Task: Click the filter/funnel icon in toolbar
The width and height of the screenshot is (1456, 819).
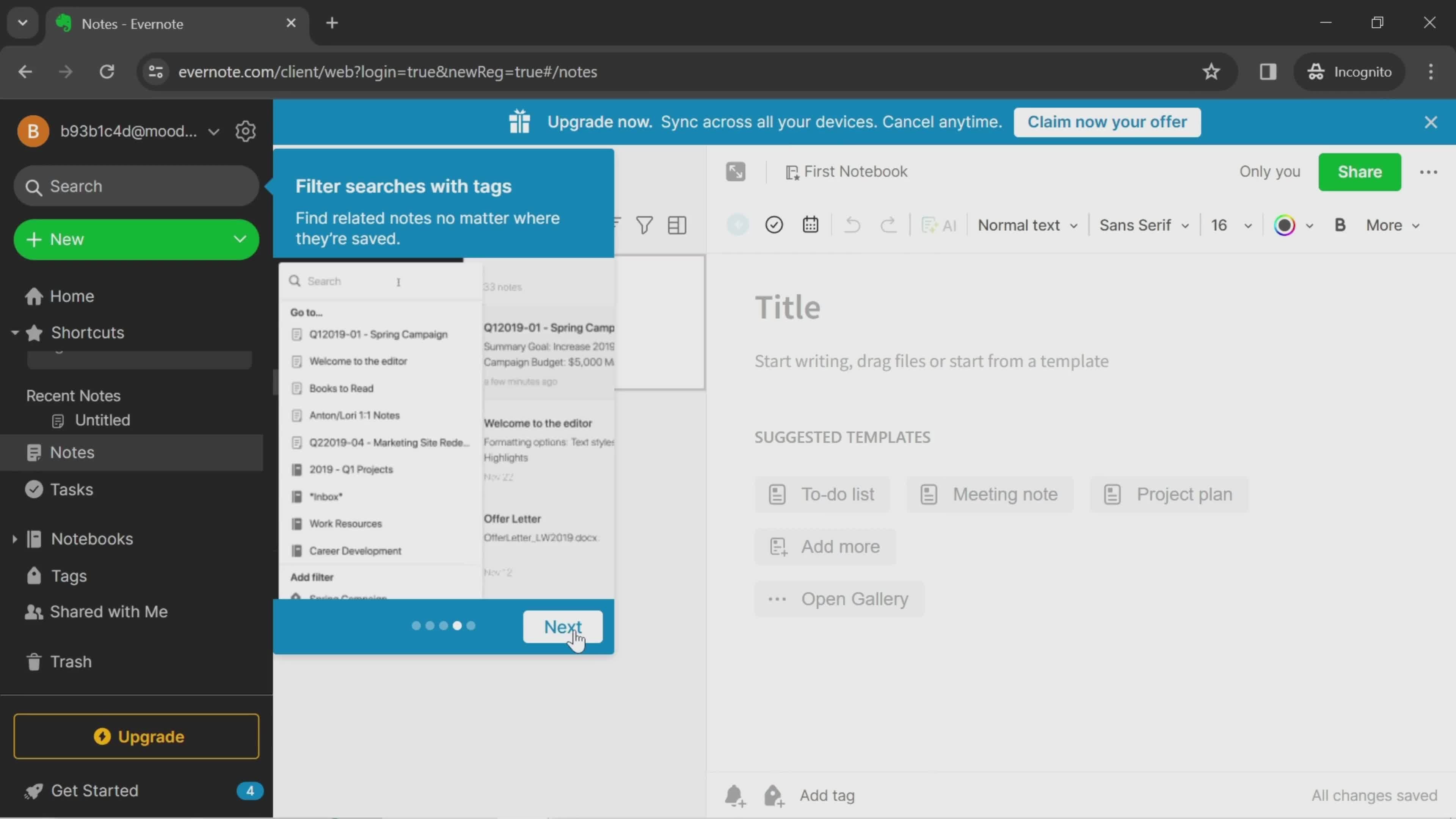Action: click(x=643, y=225)
